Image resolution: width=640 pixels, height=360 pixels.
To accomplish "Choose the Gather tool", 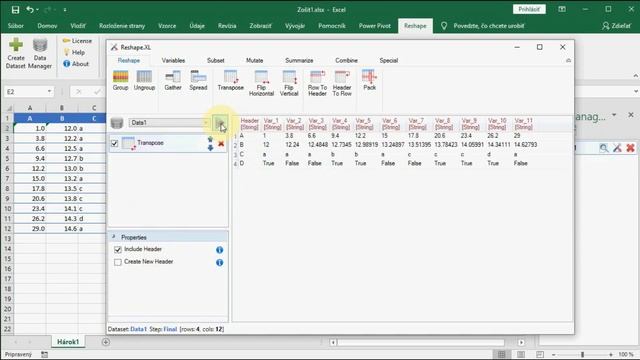I will tap(173, 80).
